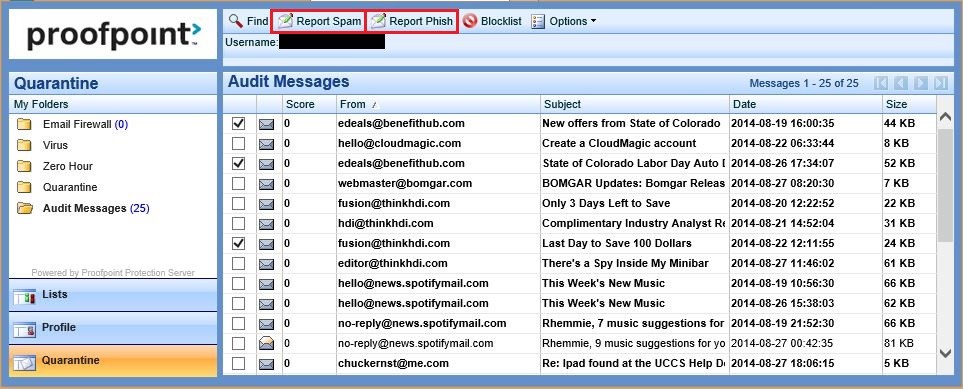Image resolution: width=963 pixels, height=389 pixels.
Task: Check the BOMGAR Updates message checkbox
Action: click(238, 183)
